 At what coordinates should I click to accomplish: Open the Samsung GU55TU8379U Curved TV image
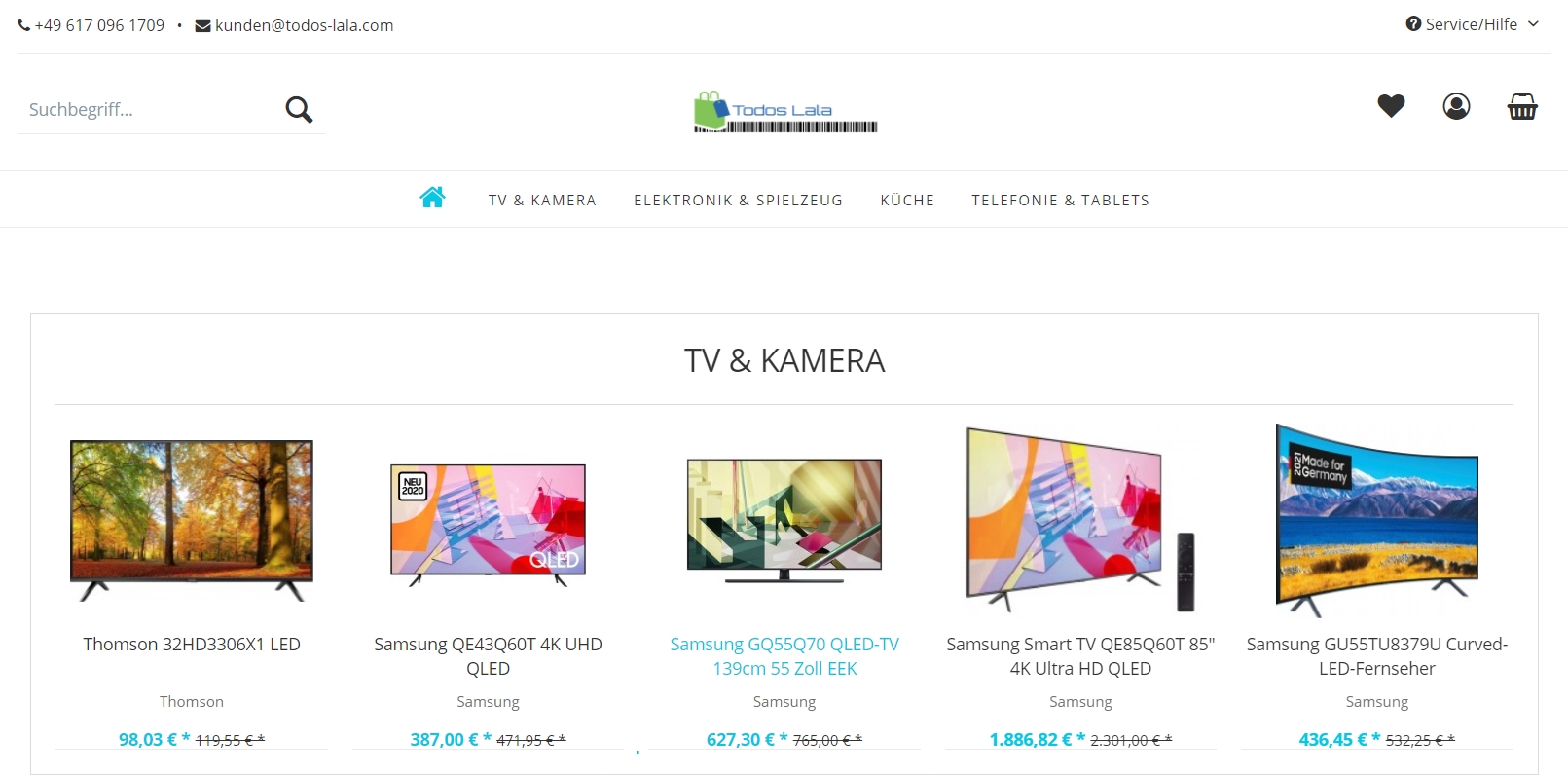pos(1377,520)
